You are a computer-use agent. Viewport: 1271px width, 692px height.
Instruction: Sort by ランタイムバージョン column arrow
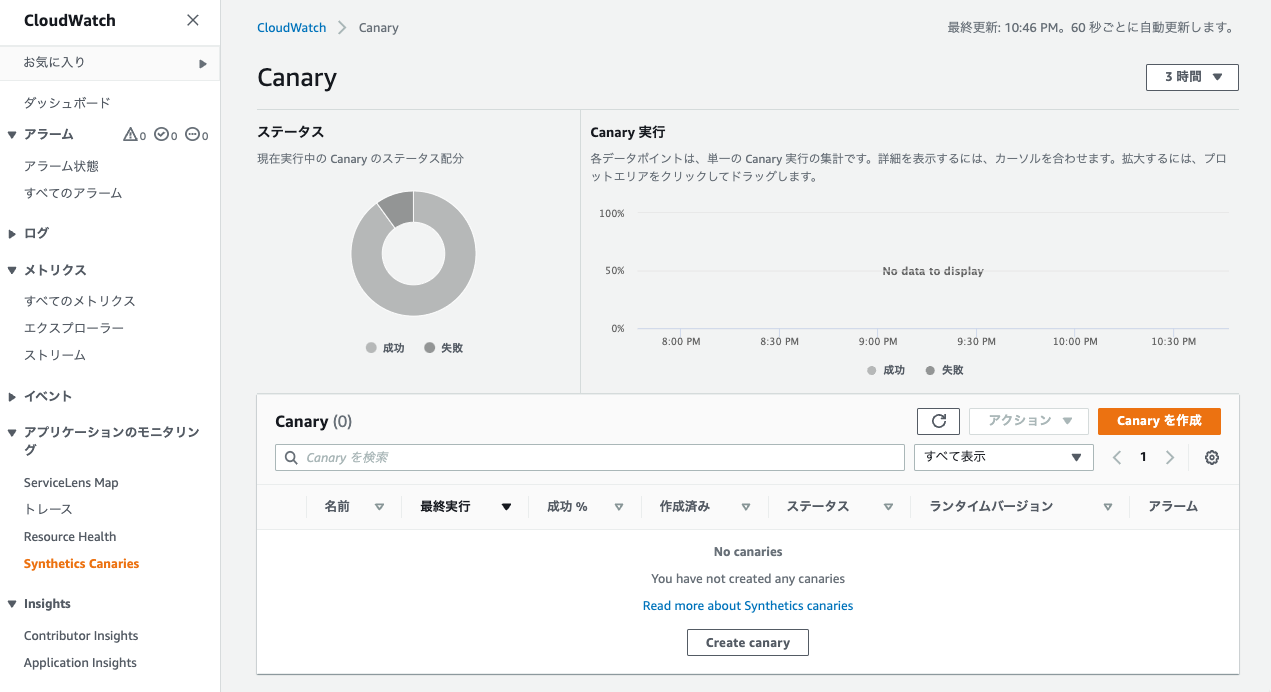click(x=1108, y=507)
